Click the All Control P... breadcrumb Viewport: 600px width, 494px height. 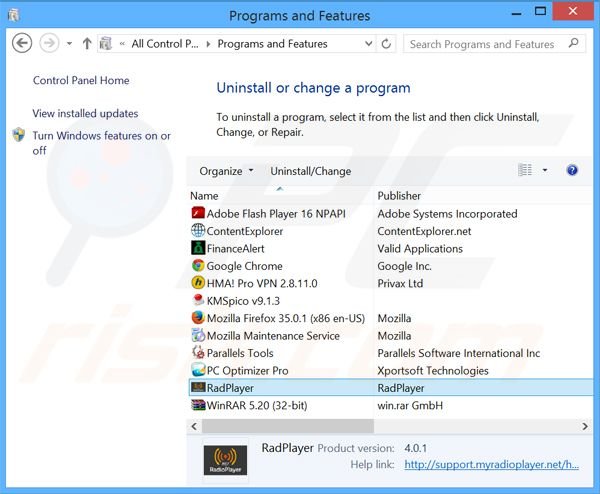pyautogui.click(x=165, y=44)
